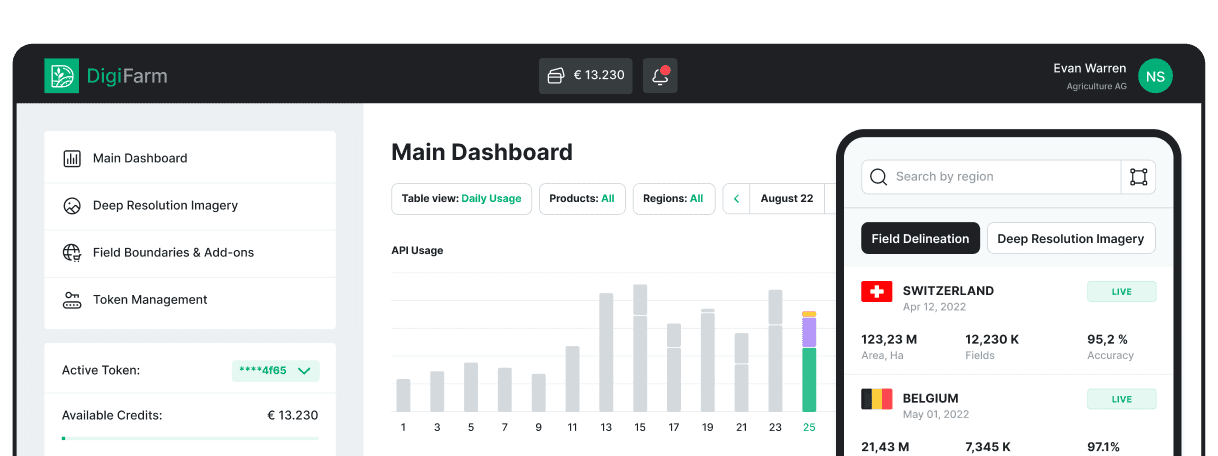Click Switzerland's 123,23 M area value

[889, 339]
